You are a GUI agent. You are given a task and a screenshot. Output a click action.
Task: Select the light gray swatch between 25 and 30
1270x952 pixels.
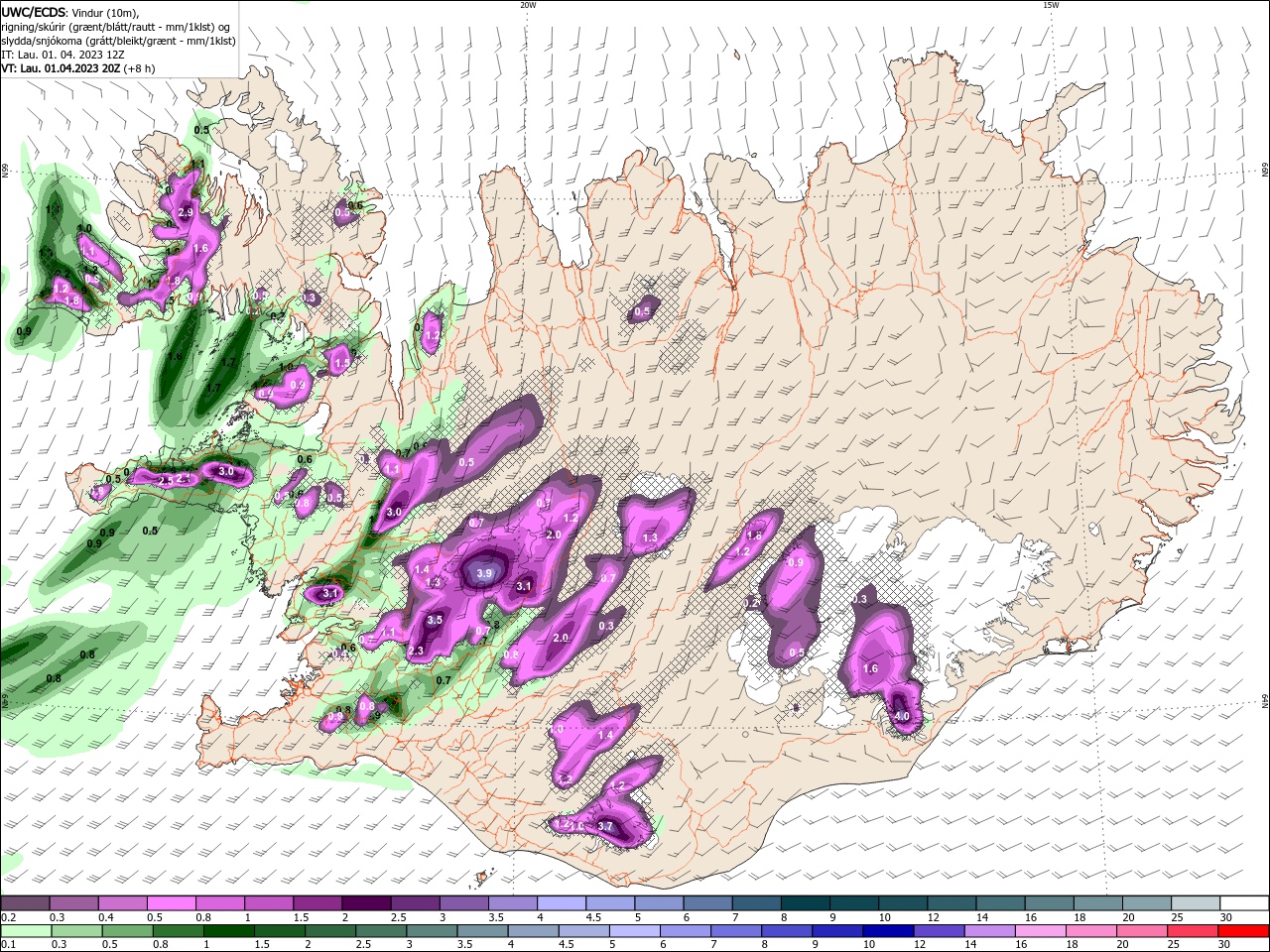pos(1197,903)
